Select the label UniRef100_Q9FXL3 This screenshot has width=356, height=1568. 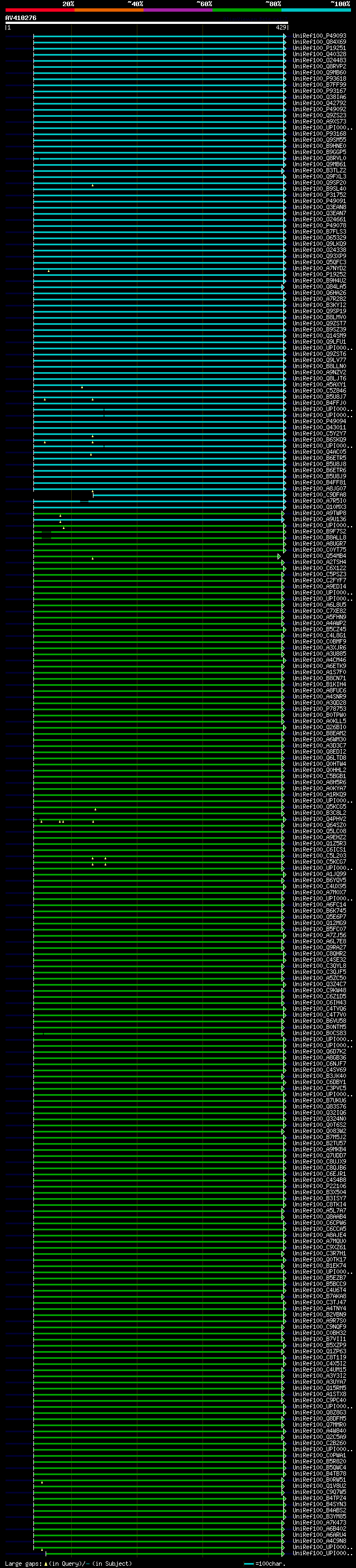319,176
